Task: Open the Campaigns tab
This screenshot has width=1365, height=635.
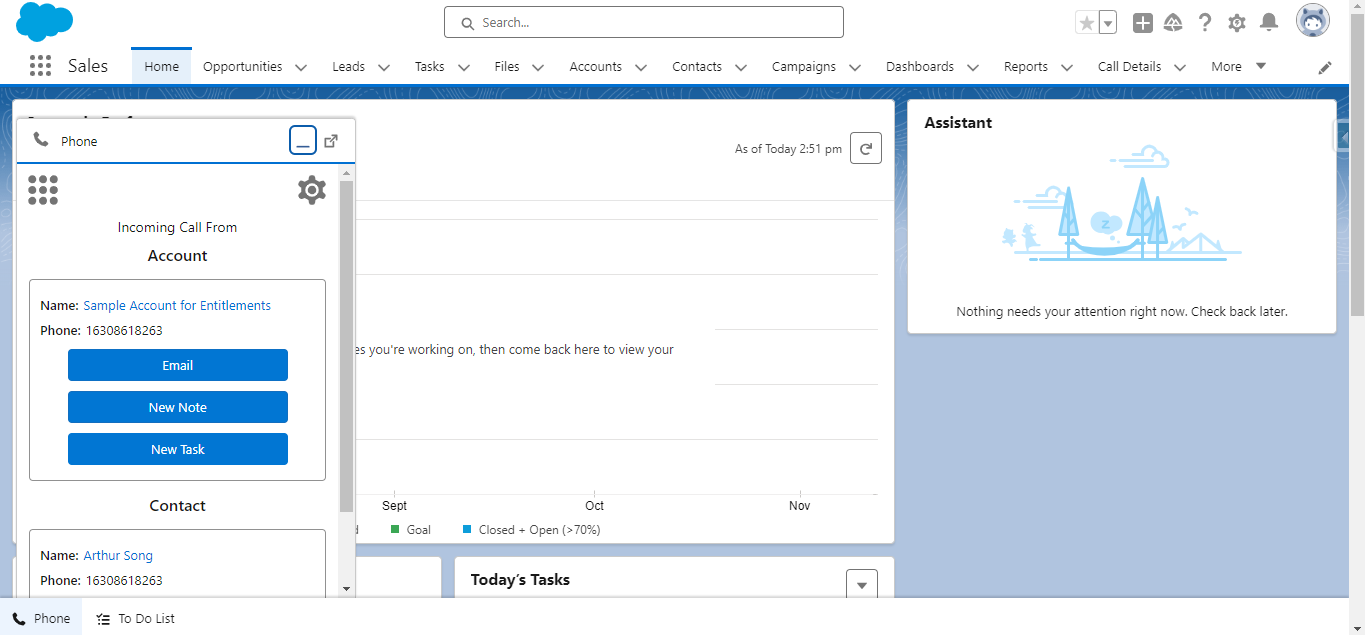Action: tap(804, 67)
